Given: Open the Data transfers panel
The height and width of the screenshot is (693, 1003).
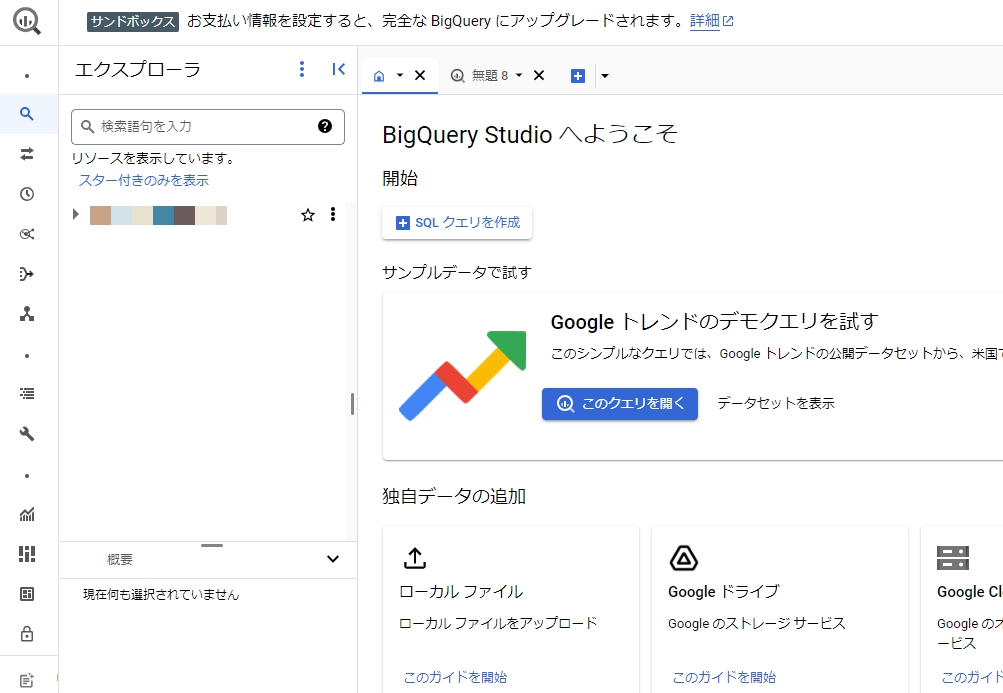Looking at the screenshot, I should [29, 153].
